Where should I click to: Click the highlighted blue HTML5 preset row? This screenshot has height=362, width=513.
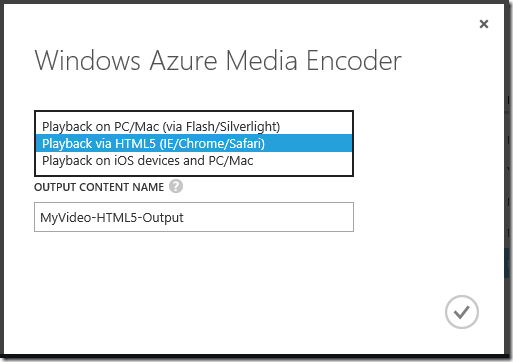point(194,143)
